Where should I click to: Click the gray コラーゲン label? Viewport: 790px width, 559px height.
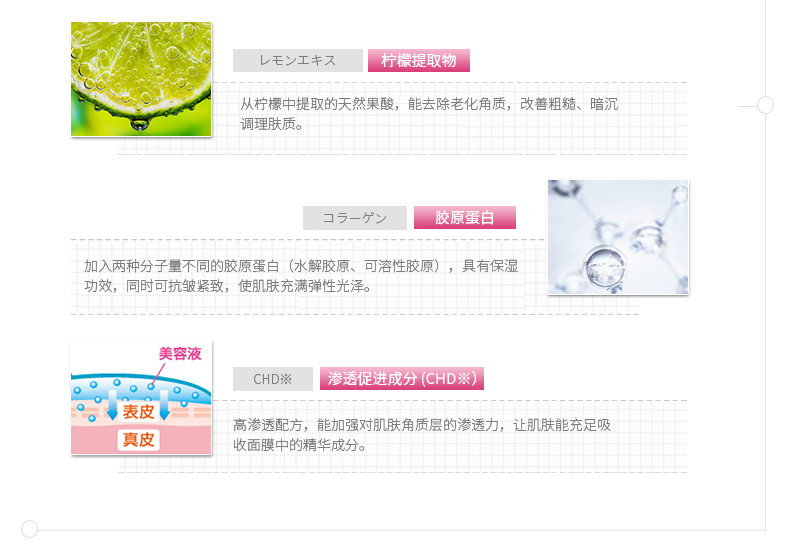pyautogui.click(x=355, y=218)
